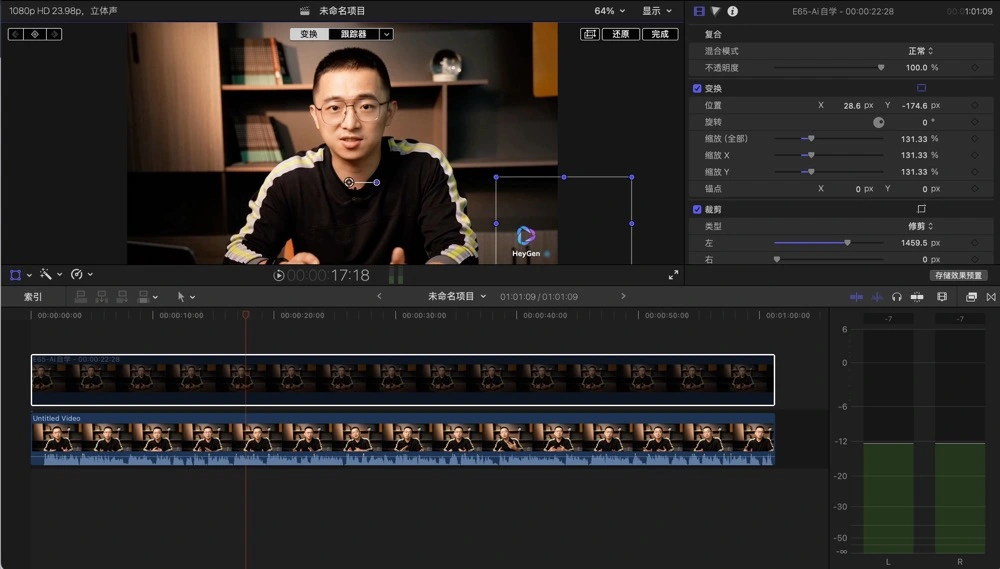Expand the viewer zoom 64% menu

click(x=610, y=11)
